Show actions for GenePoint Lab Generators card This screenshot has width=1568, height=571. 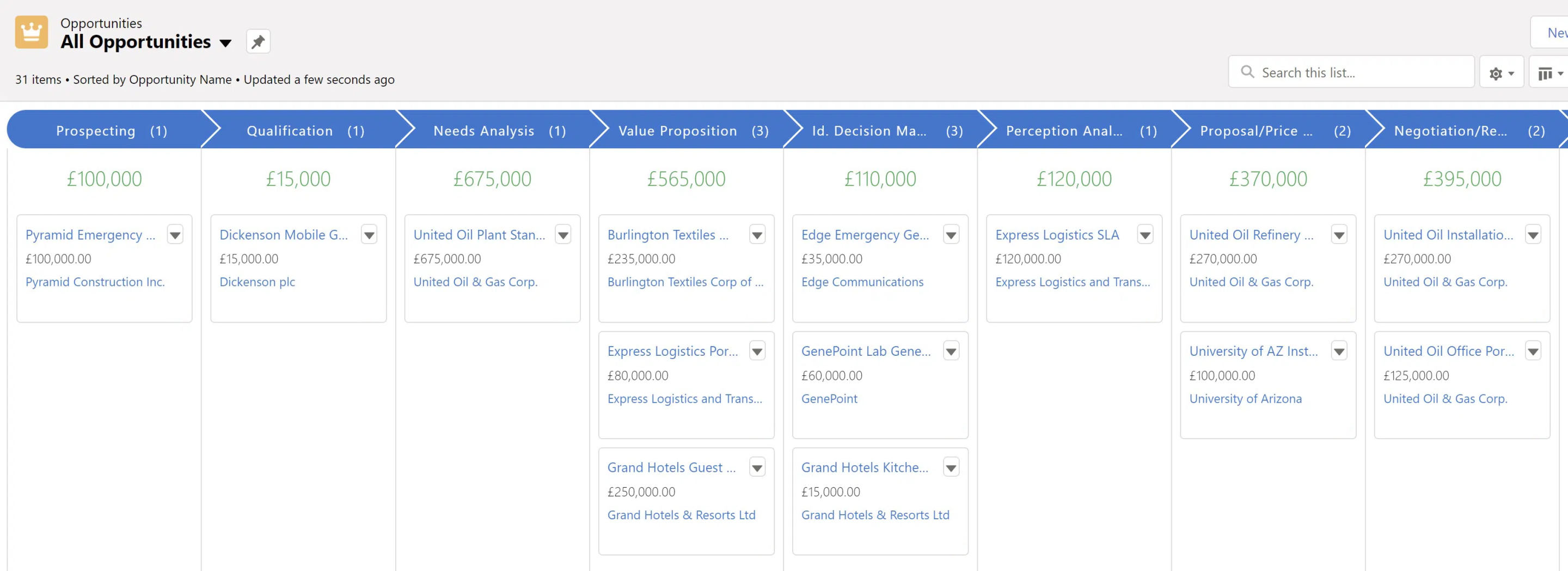pos(950,351)
